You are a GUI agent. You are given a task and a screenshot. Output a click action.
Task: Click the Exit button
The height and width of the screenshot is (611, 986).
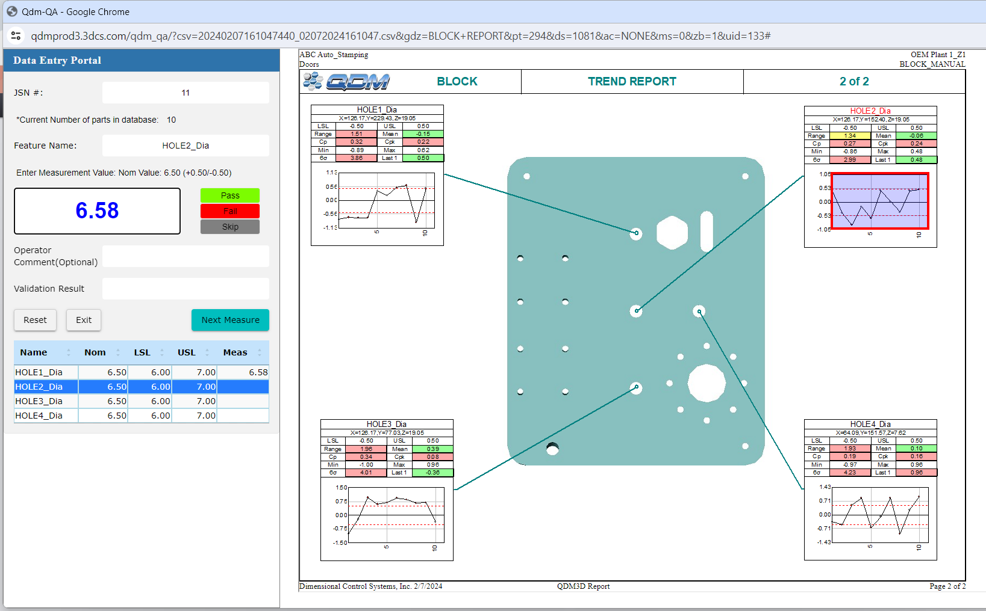pos(84,320)
